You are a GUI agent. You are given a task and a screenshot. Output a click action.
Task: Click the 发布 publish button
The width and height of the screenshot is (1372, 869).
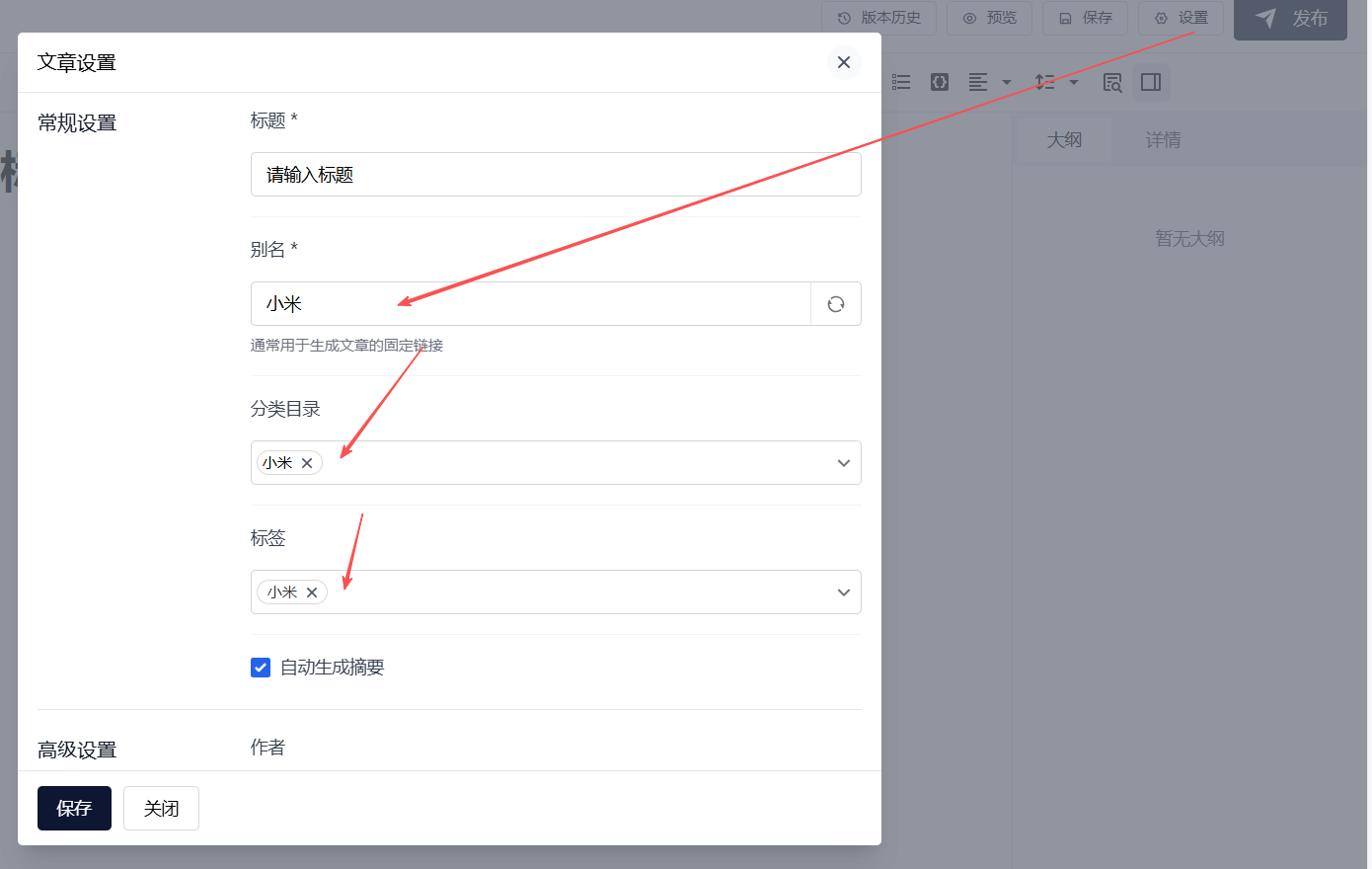[1290, 18]
